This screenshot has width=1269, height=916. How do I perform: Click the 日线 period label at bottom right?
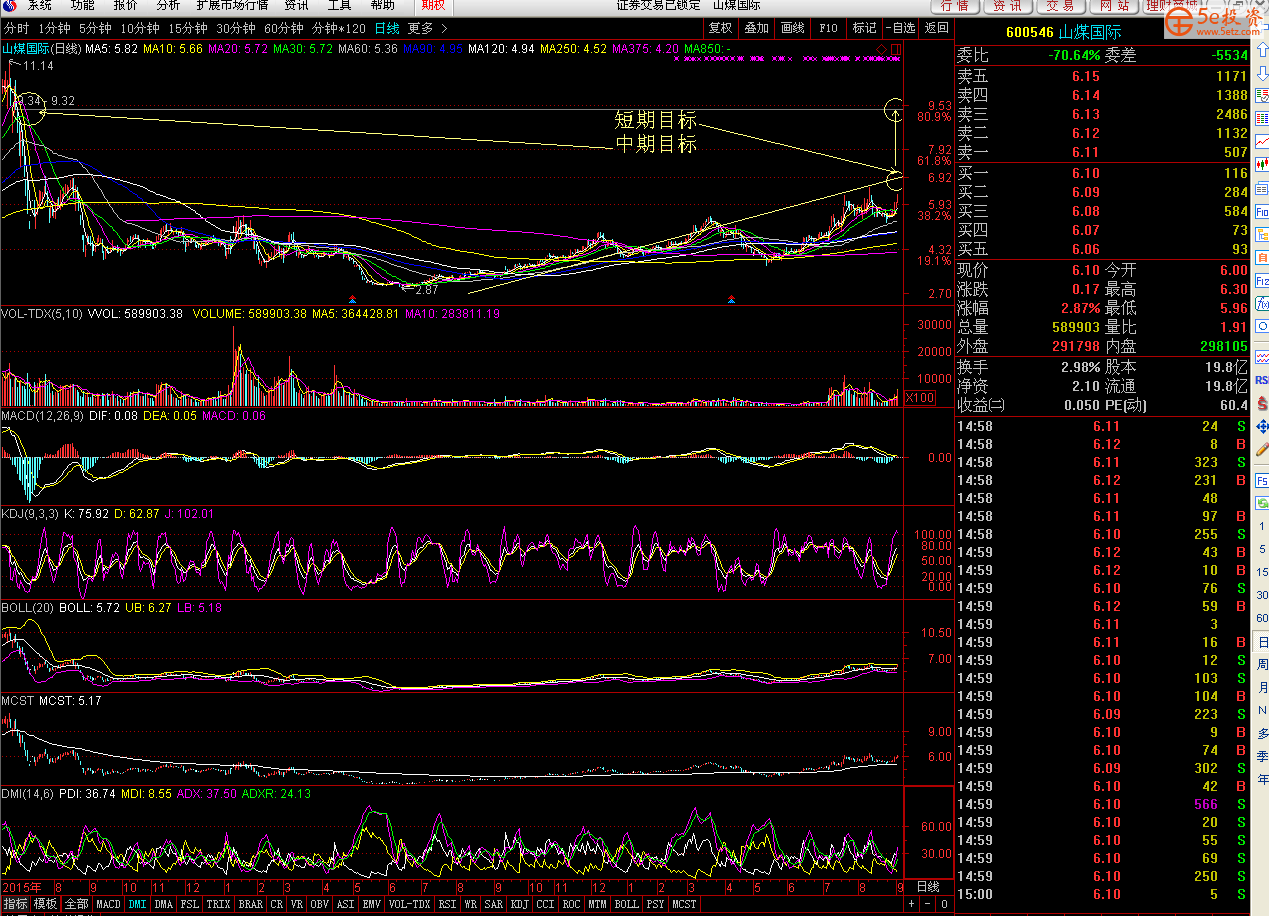click(929, 886)
